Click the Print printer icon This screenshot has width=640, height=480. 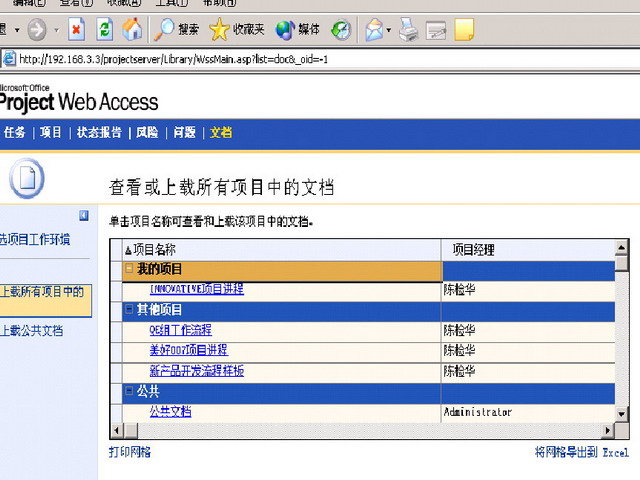(409, 30)
